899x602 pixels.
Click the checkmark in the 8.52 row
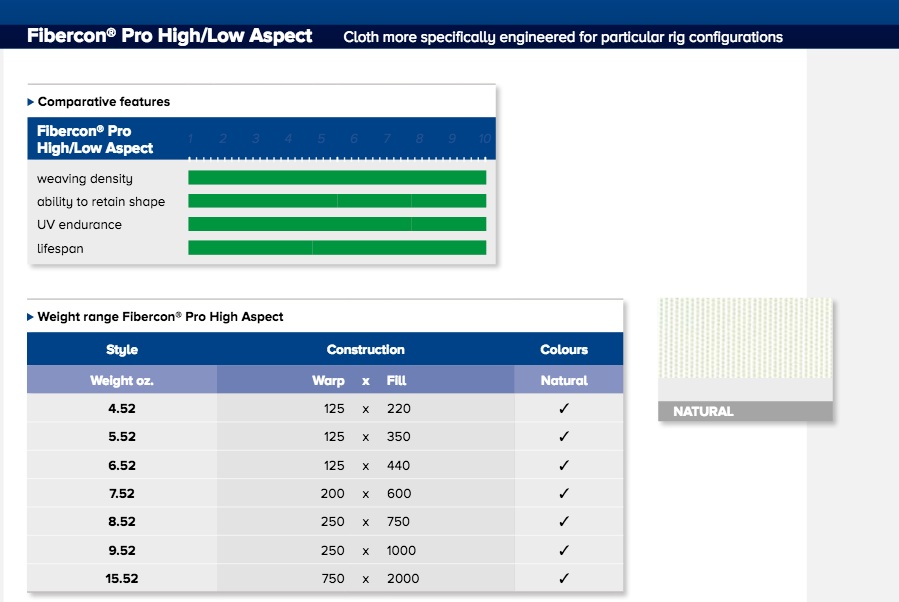click(564, 521)
